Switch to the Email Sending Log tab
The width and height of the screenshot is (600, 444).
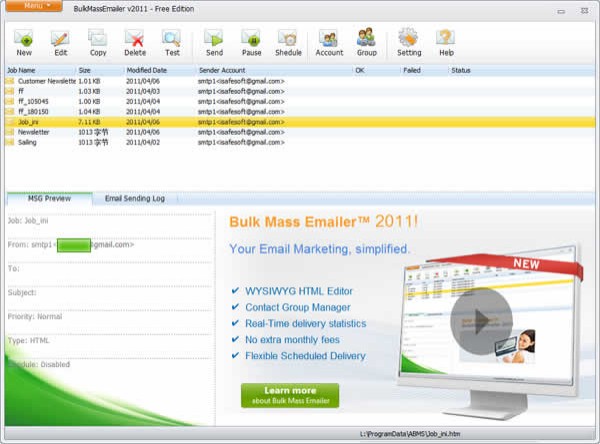135,199
